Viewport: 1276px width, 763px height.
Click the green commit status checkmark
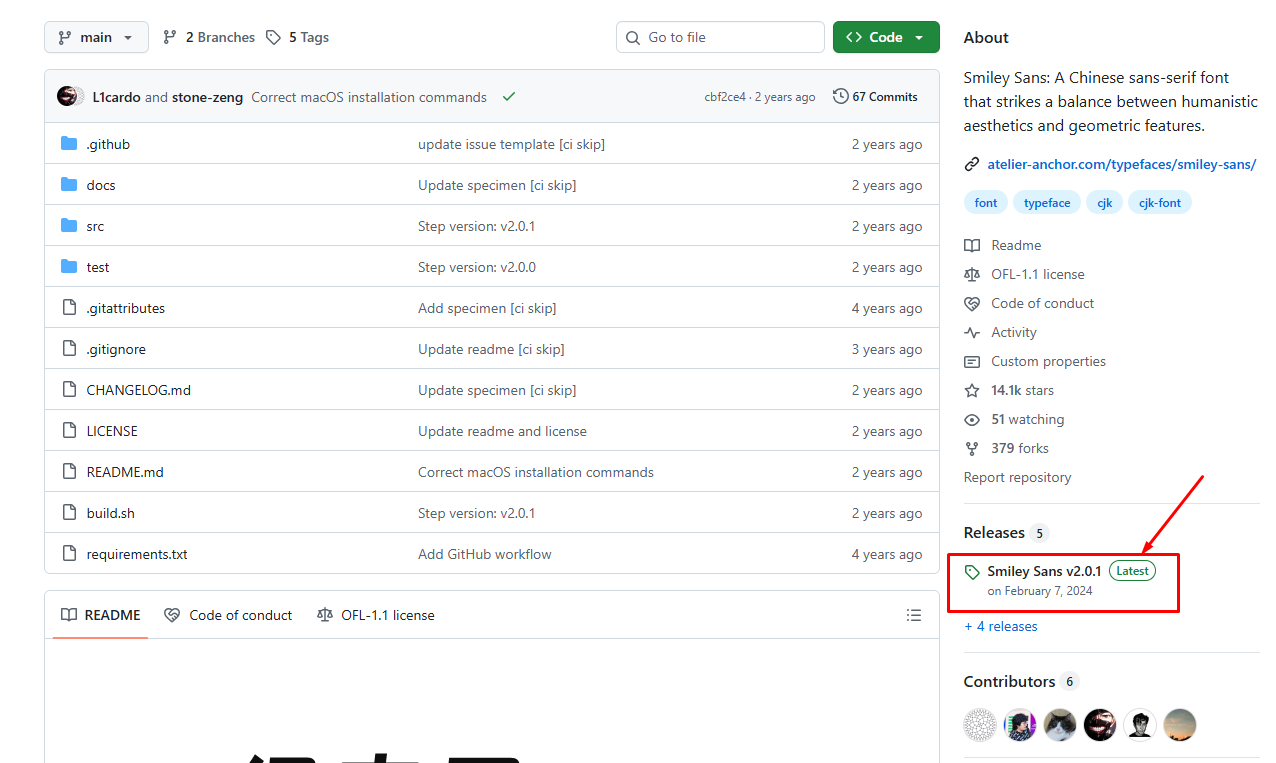point(509,97)
